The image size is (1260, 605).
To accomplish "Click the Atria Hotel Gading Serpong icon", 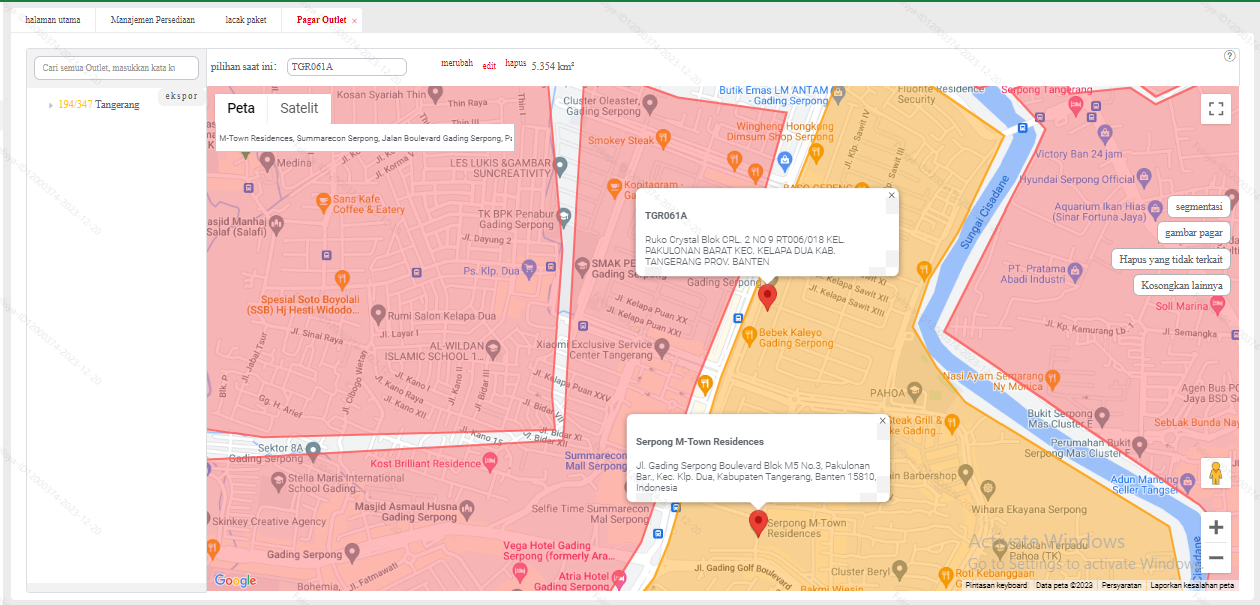I will point(619,578).
